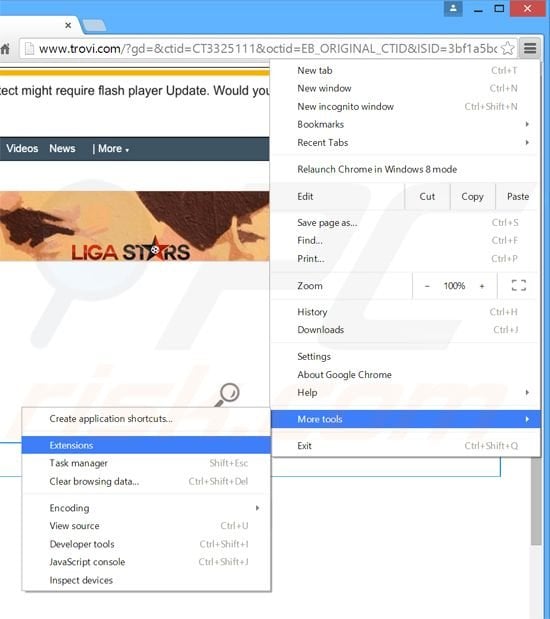Viewport: 550px width, 619px height.
Task: Expand the Recent Tabs submenu
Action: click(x=405, y=143)
